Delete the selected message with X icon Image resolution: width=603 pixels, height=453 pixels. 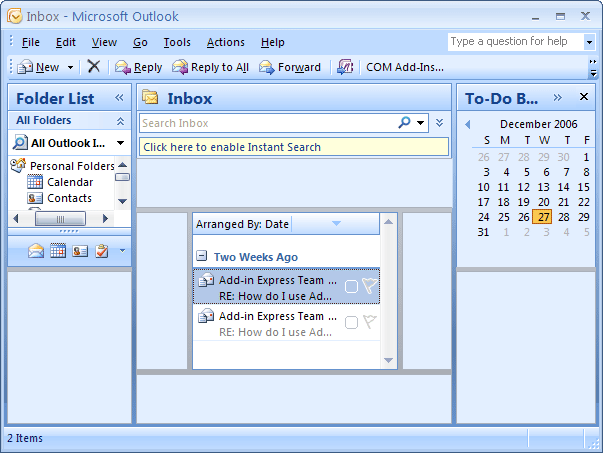(x=93, y=67)
